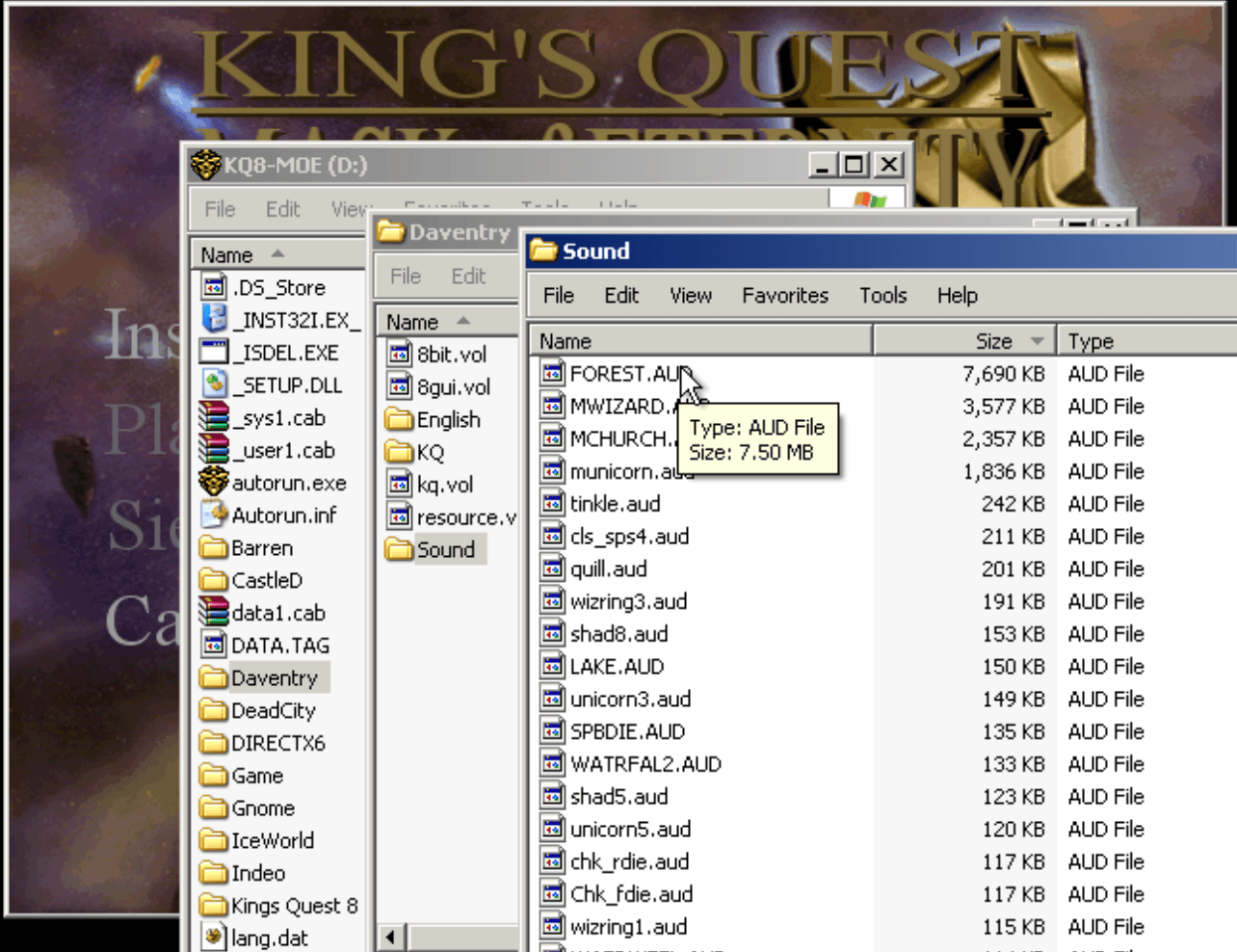
Task: Click the unicorn3.aud file icon
Action: pyautogui.click(x=552, y=699)
